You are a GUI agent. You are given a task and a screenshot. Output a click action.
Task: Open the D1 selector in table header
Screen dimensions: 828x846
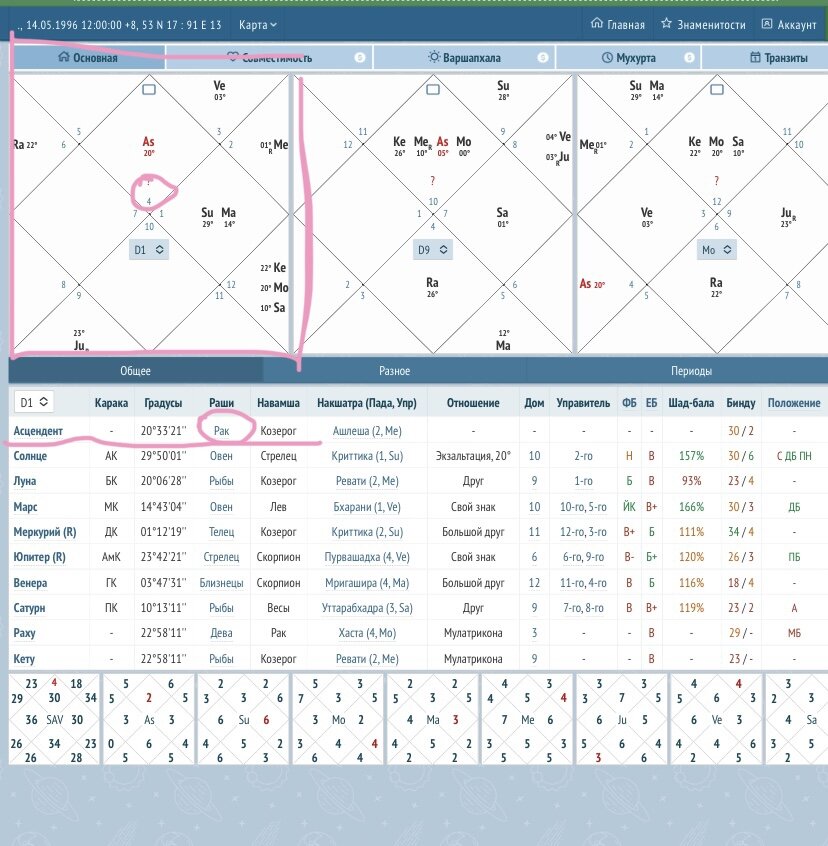pos(33,402)
